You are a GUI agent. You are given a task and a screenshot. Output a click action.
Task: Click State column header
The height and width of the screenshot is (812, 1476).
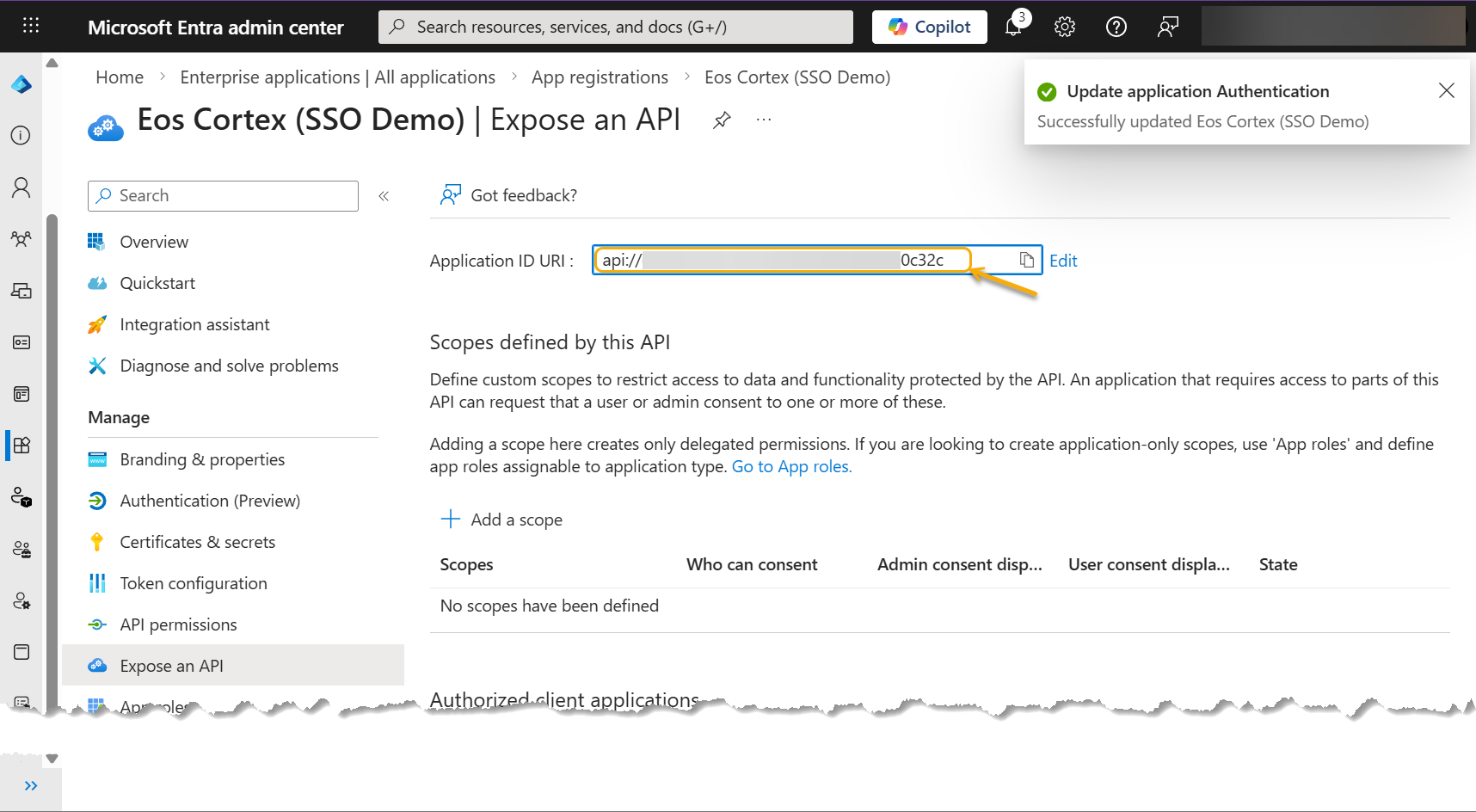pyautogui.click(x=1278, y=564)
